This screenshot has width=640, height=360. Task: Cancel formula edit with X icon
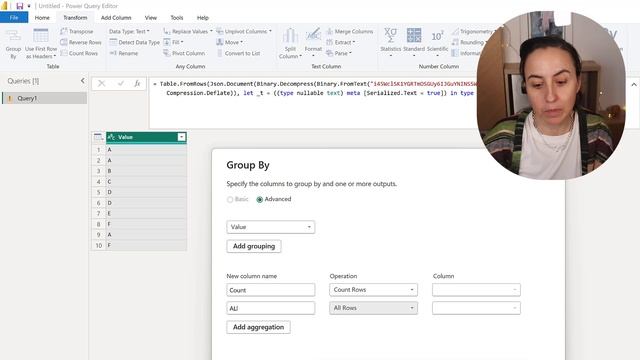point(102,83)
